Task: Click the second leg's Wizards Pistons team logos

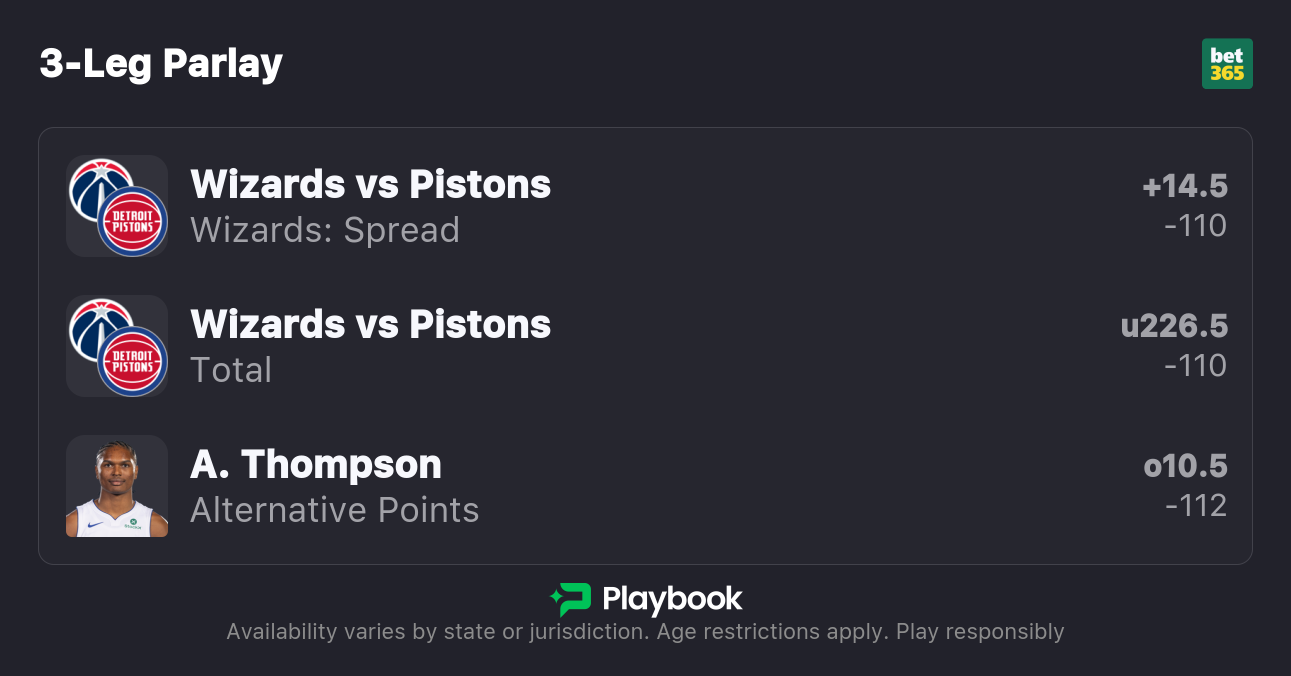Action: click(117, 346)
